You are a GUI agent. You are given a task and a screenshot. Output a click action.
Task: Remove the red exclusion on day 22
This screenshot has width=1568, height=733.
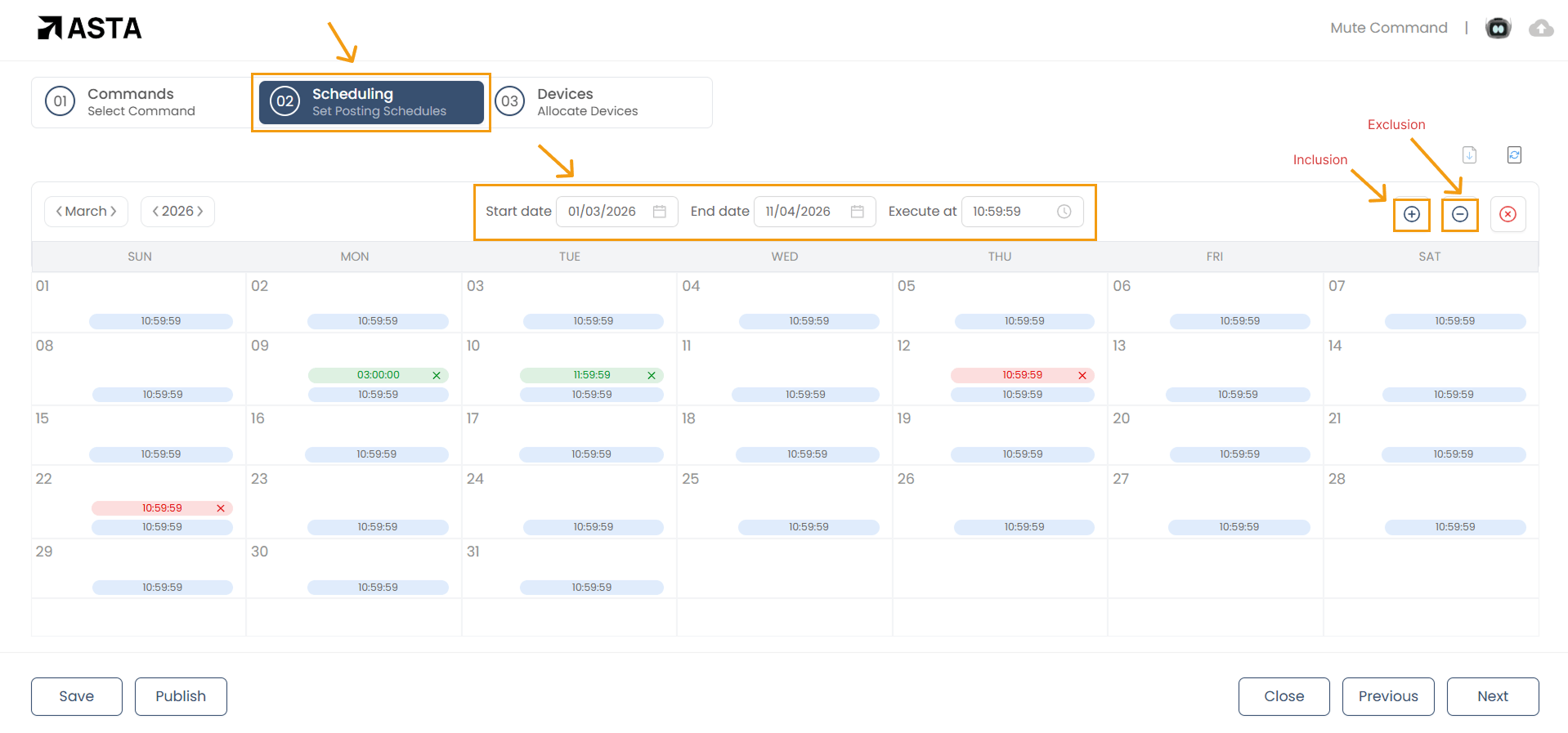click(221, 508)
